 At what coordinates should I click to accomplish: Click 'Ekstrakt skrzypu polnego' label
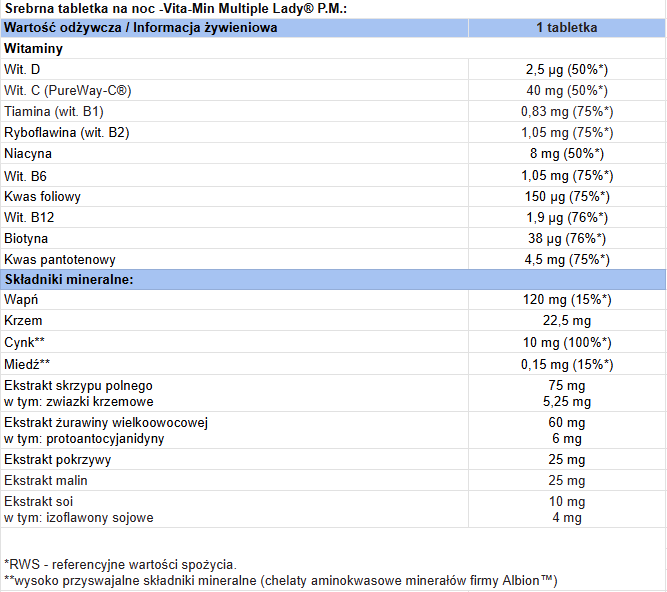pos(78,385)
